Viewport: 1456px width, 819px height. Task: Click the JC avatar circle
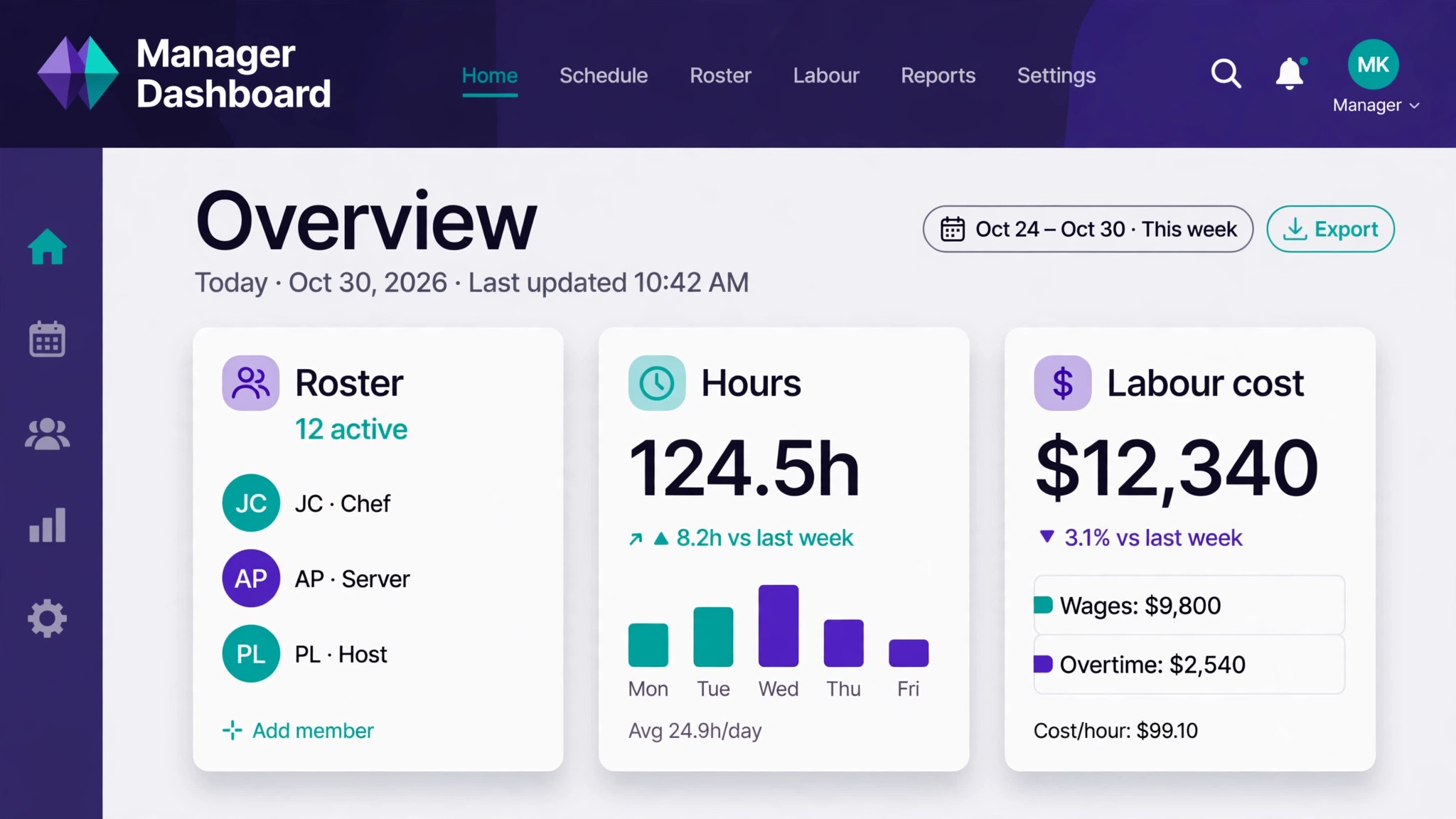(251, 503)
